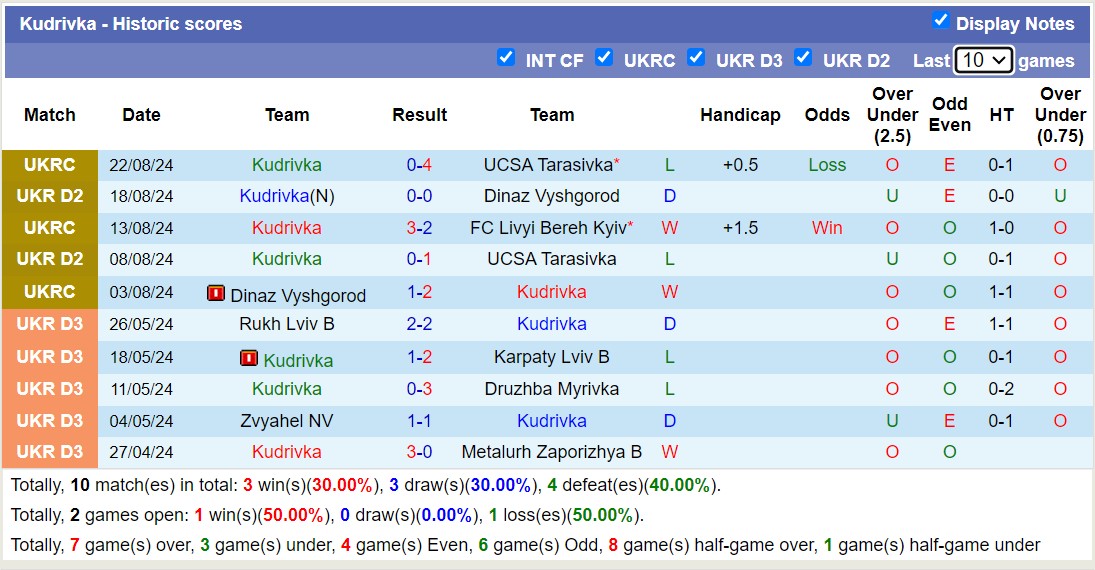This screenshot has width=1095, height=570.
Task: Uncheck the UKR D2 league checkbox
Action: pos(803,58)
